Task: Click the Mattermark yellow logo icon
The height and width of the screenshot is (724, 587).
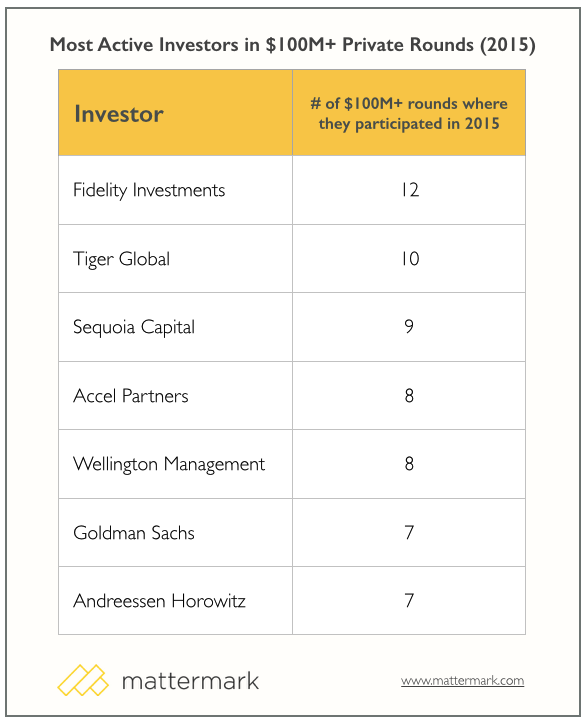Action: click(x=83, y=680)
